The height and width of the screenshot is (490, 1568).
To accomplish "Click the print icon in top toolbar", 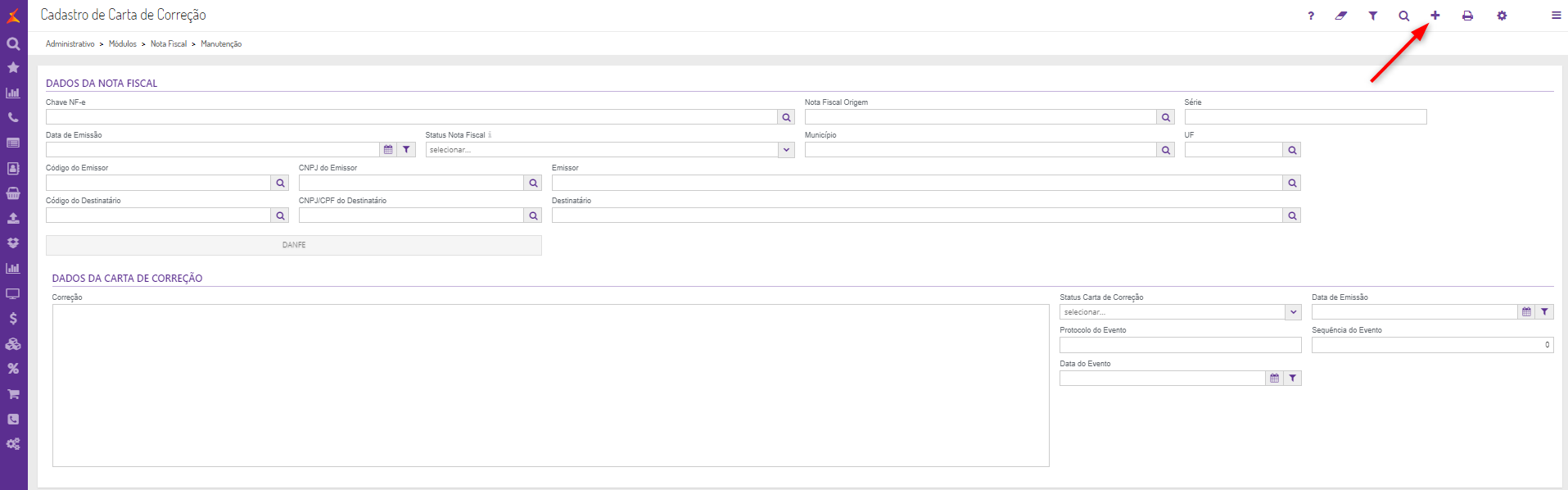I will pos(1468,16).
